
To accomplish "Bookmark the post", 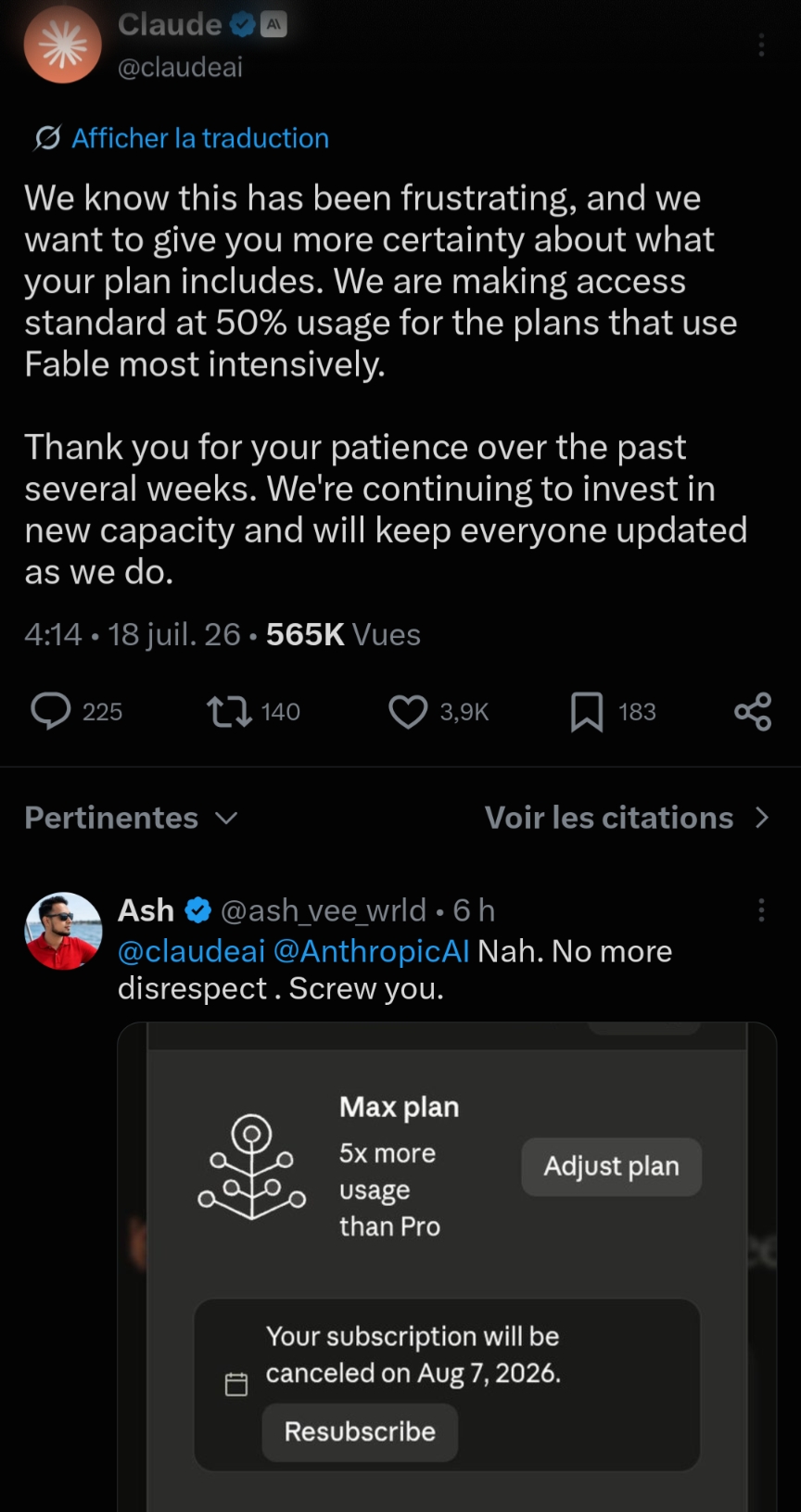I will (587, 711).
